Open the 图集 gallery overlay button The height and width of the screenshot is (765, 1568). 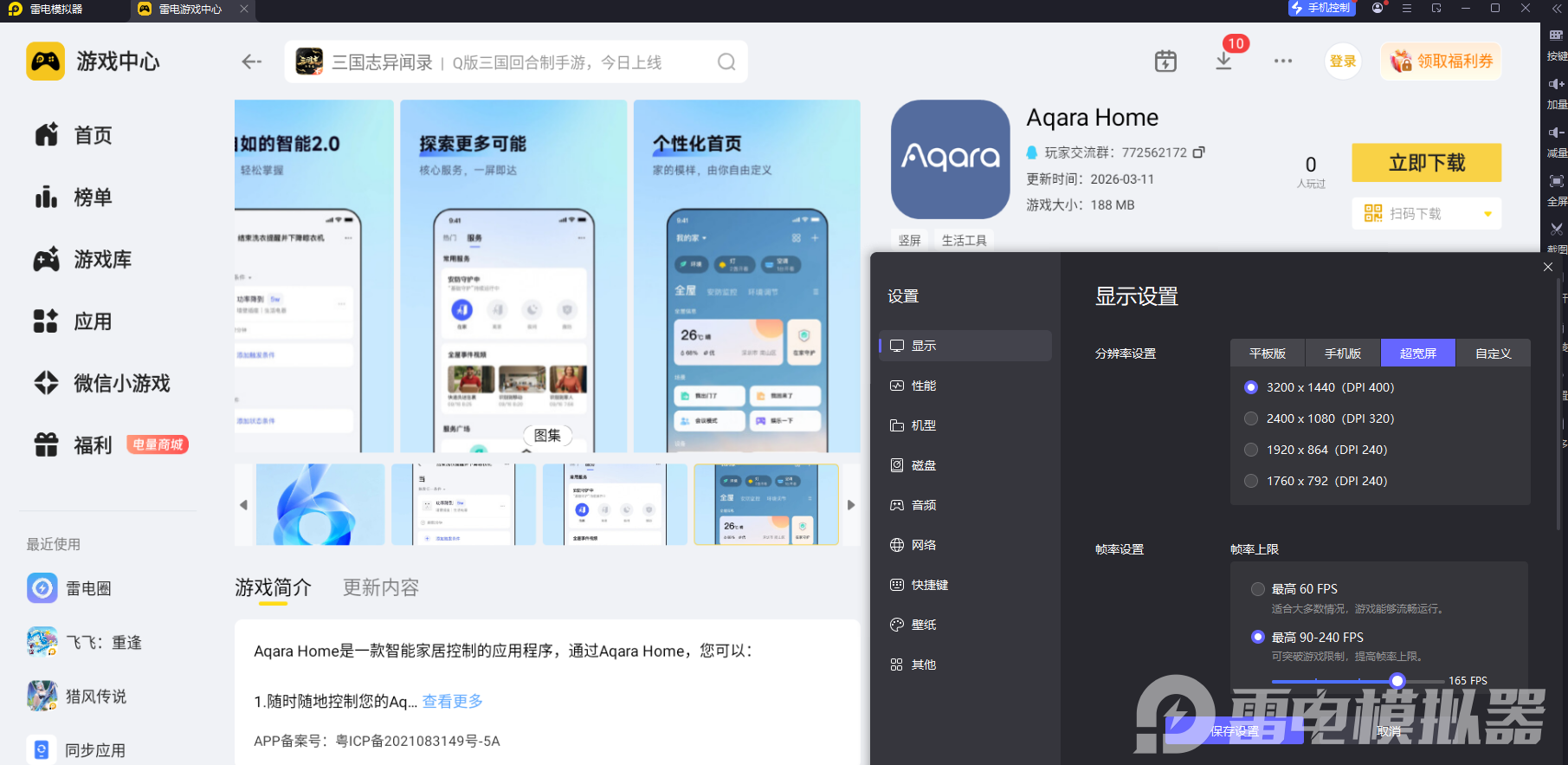pyautogui.click(x=547, y=436)
